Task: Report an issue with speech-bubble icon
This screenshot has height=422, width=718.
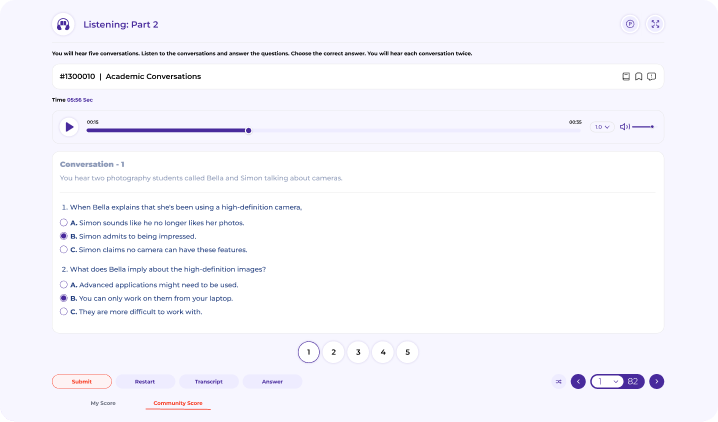Action: [651, 76]
